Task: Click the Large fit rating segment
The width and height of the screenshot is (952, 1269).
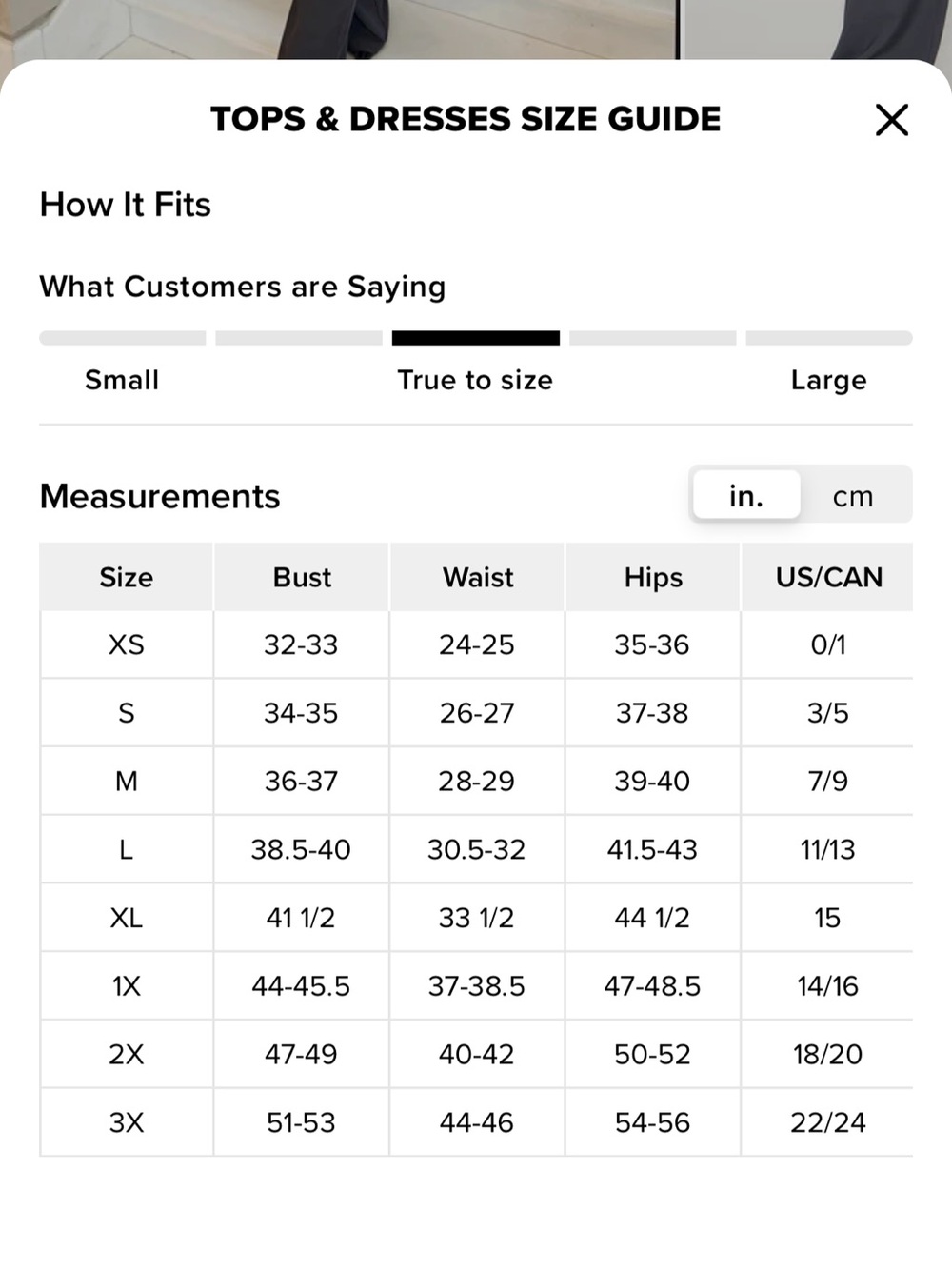Action: [x=829, y=338]
